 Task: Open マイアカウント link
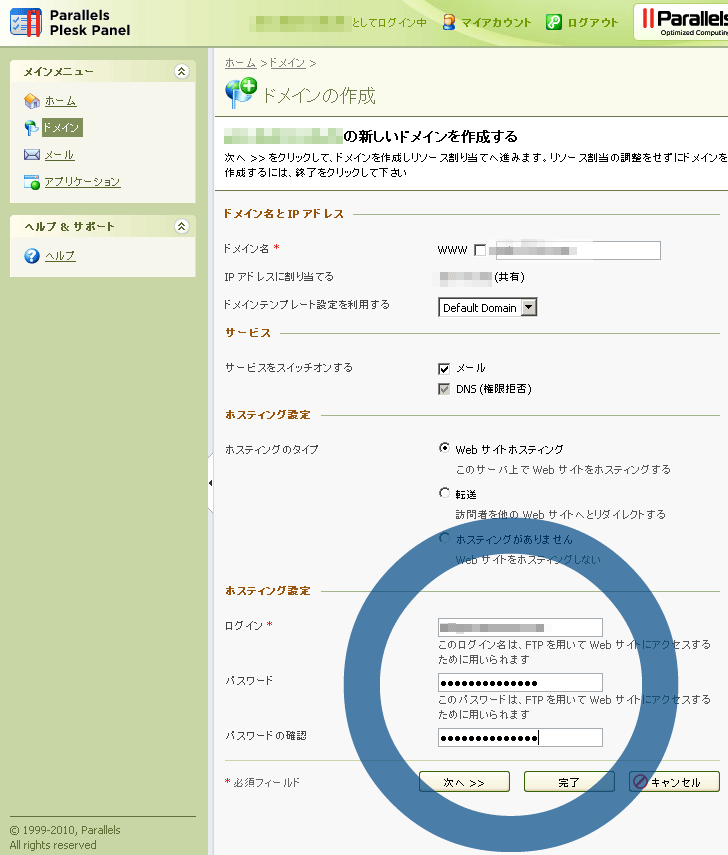click(496, 22)
